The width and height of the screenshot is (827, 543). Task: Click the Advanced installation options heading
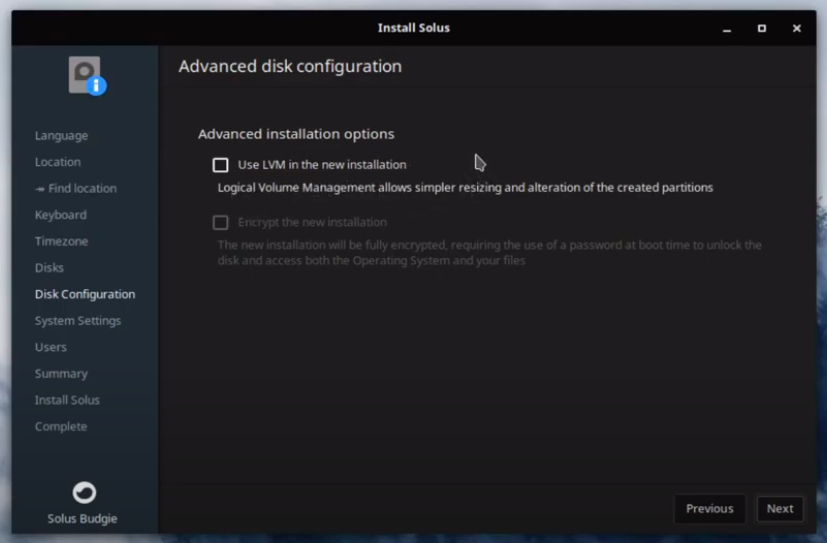click(x=296, y=134)
